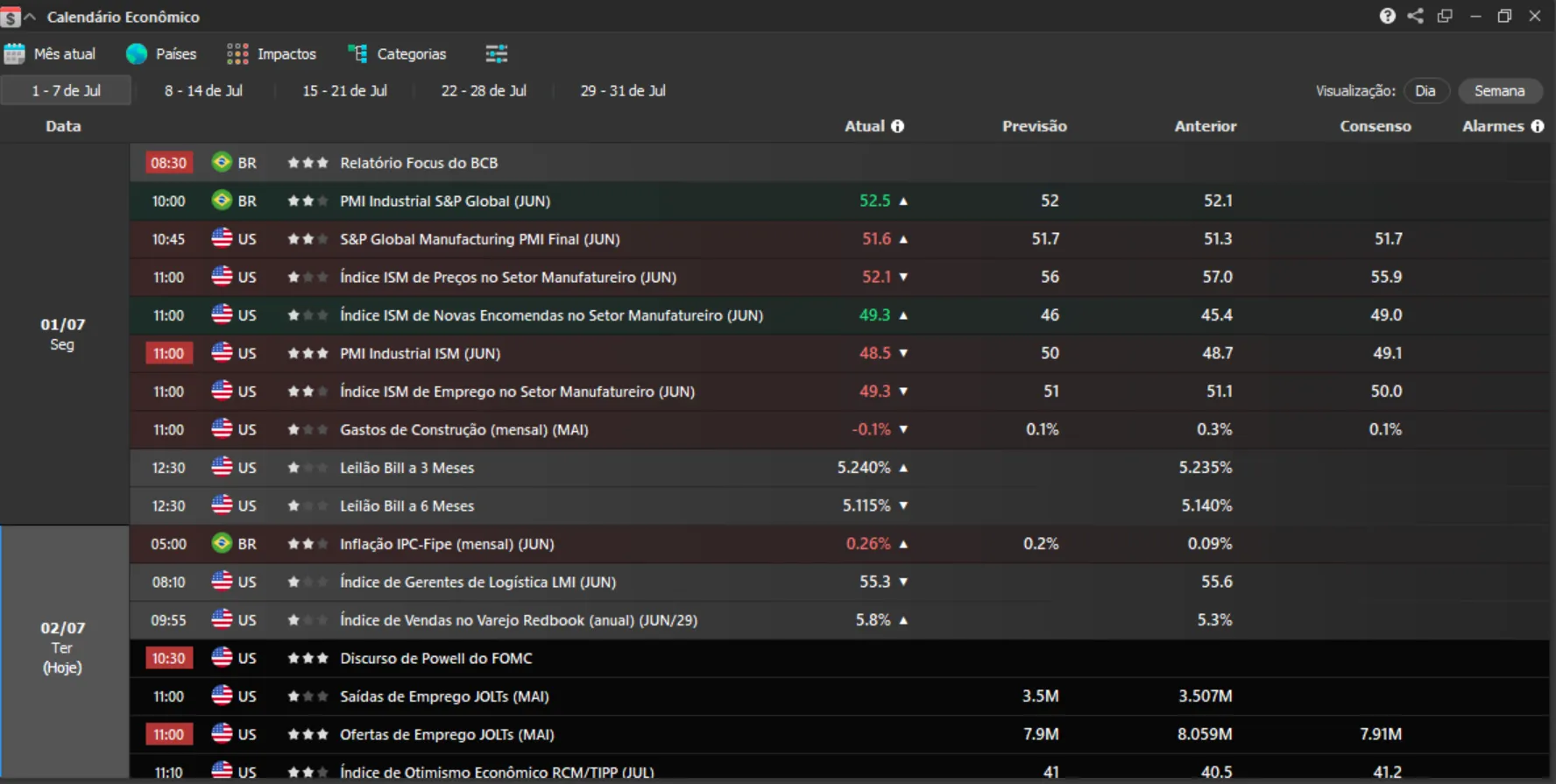Click the US flag in PMI Industrial ISM row
The height and width of the screenshot is (784, 1556).
coord(222,353)
